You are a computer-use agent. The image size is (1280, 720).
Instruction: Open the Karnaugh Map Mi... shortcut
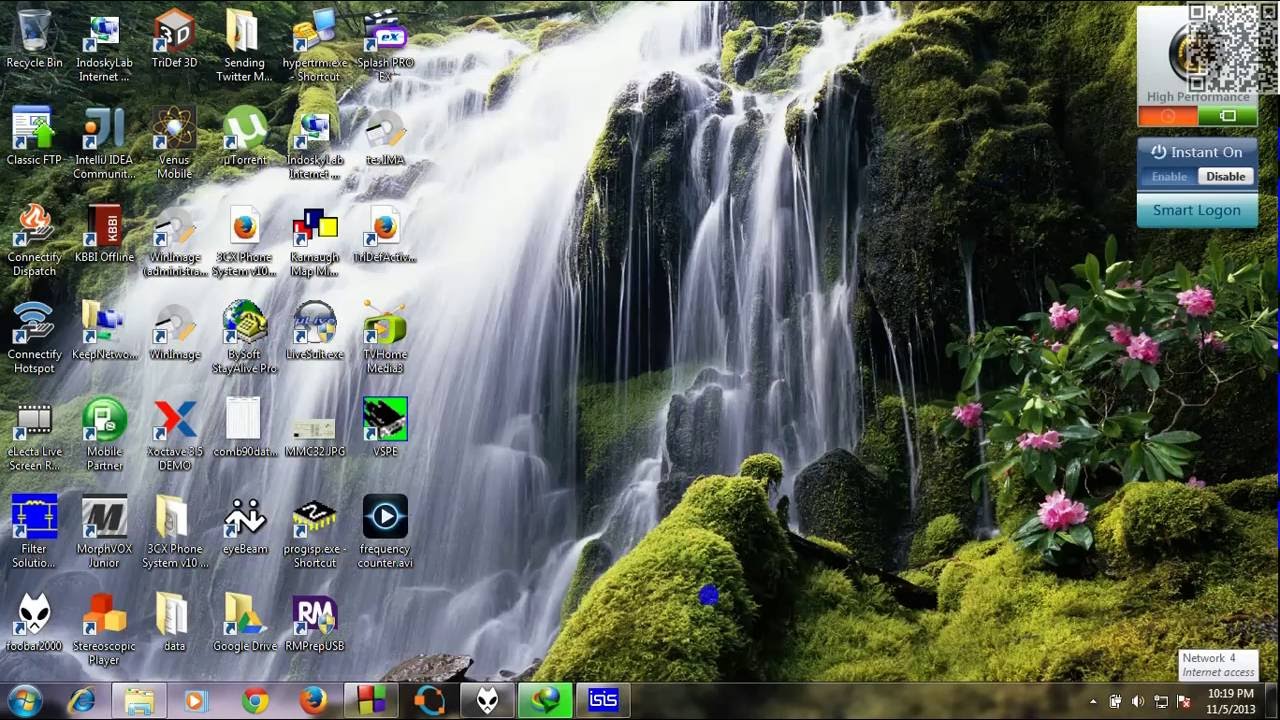click(x=315, y=241)
